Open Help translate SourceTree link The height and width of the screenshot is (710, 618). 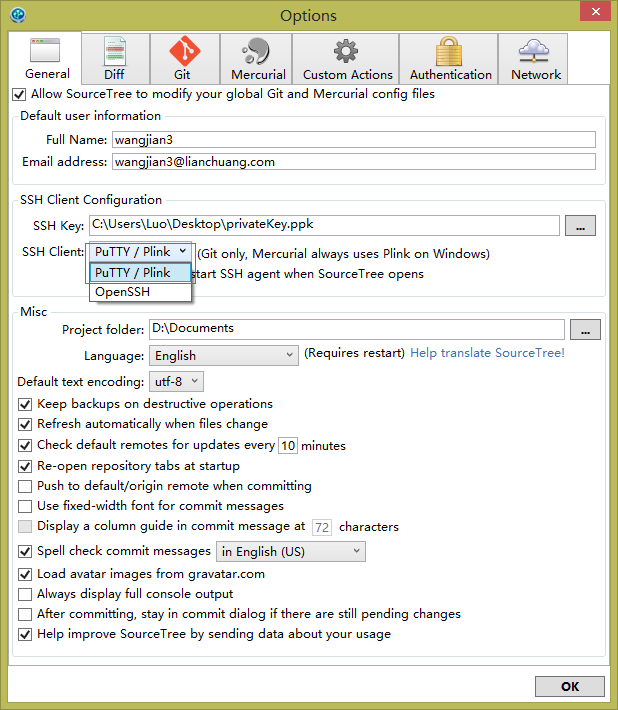pos(487,353)
